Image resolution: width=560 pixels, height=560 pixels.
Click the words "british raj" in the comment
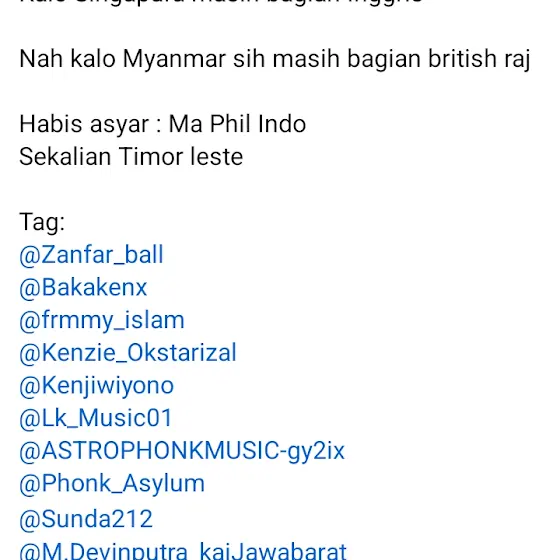479,59
